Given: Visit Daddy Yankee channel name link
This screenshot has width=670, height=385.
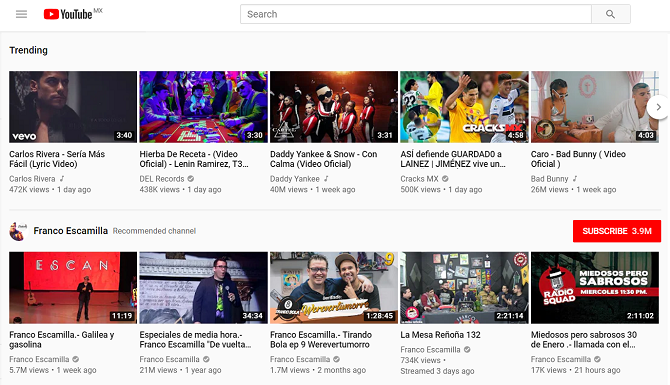Looking at the screenshot, I should pos(295,179).
